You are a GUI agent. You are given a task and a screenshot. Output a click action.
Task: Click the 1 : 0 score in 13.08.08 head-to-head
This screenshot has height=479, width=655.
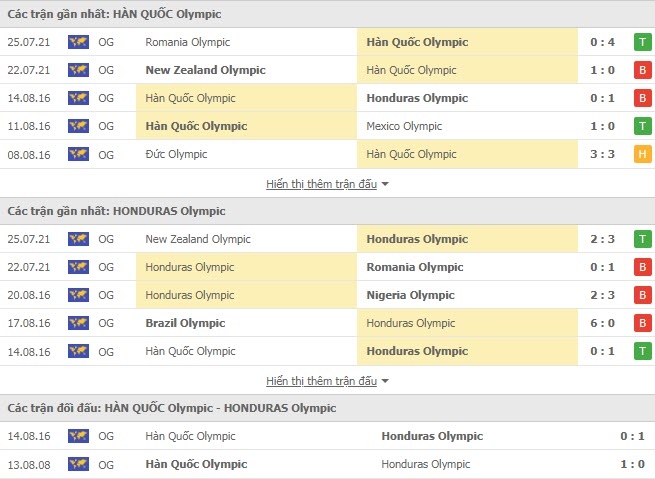[632, 464]
